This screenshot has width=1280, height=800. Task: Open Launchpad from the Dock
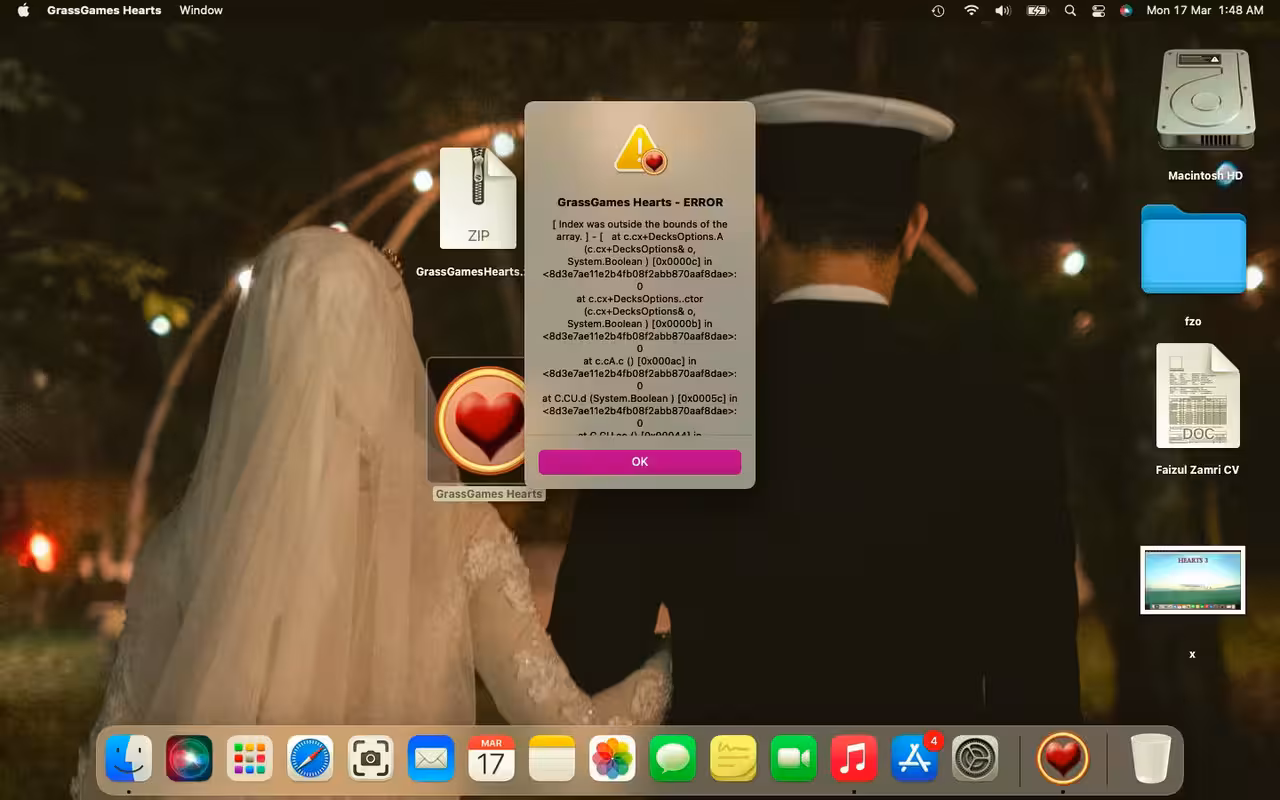click(249, 758)
